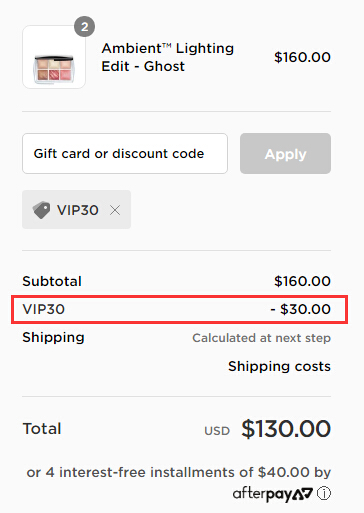This screenshot has width=364, height=513.
Task: Click the USD currency label
Action: [x=217, y=431]
